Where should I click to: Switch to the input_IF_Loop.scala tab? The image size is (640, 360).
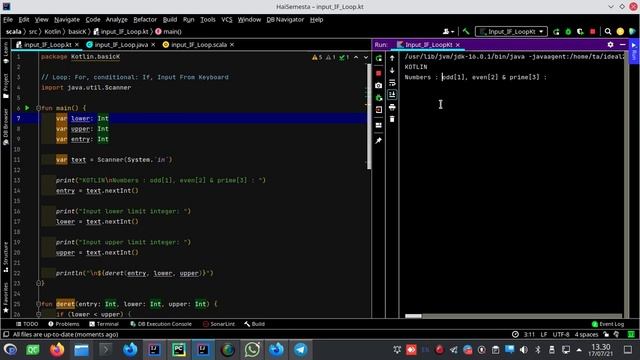point(198,44)
